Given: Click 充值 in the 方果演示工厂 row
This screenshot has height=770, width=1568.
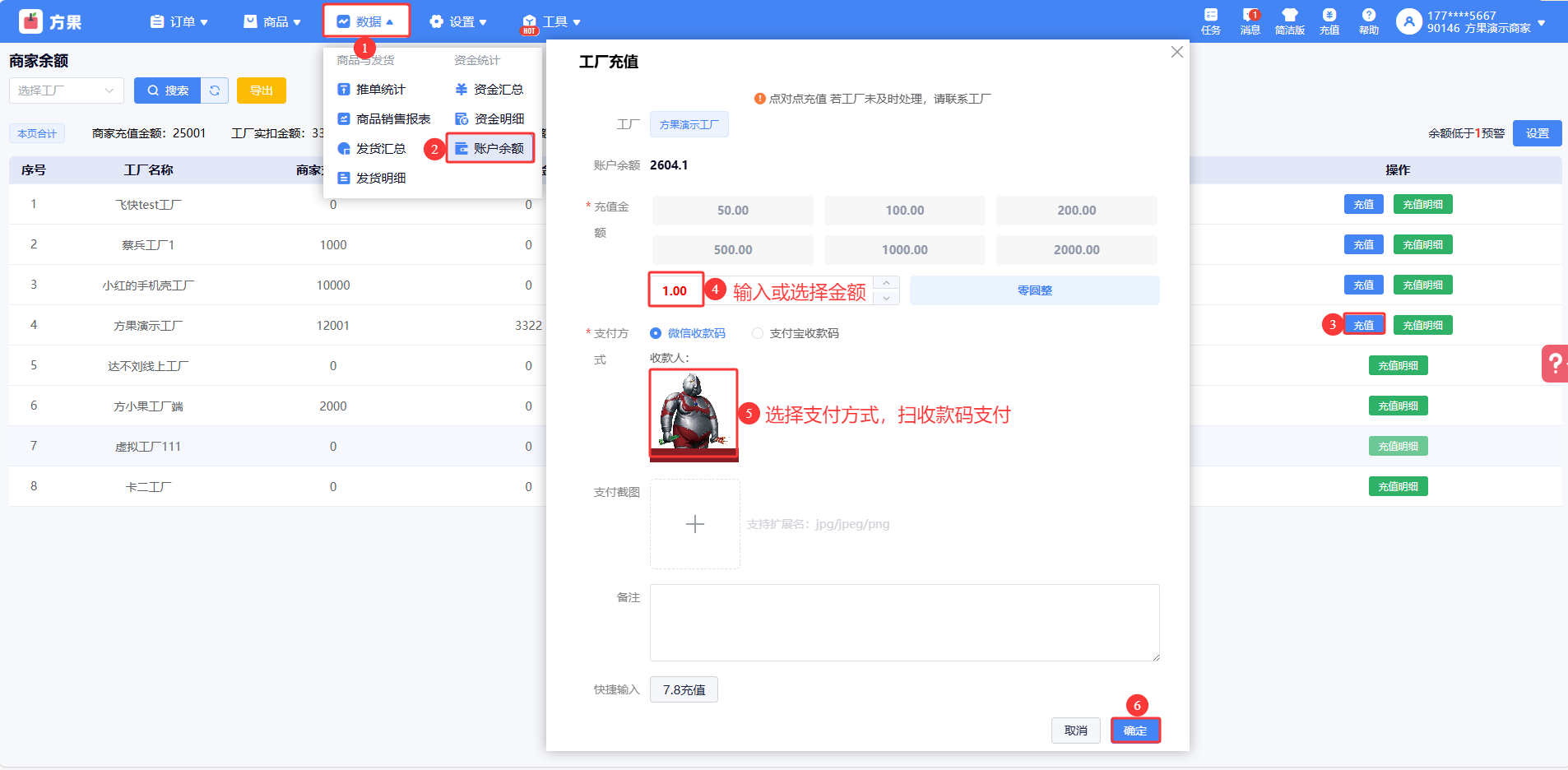Looking at the screenshot, I should click(1364, 325).
